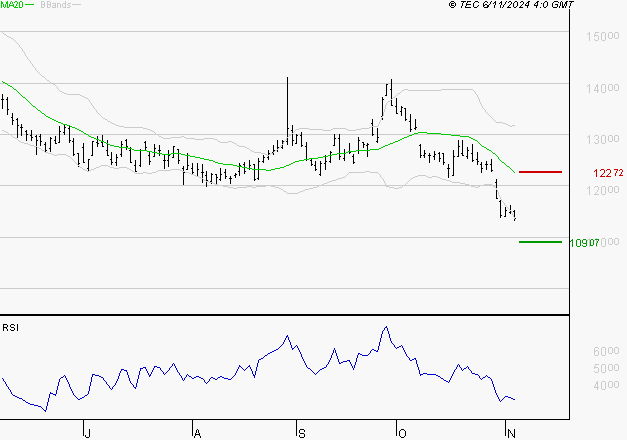Click the RSI panel label

point(10,328)
